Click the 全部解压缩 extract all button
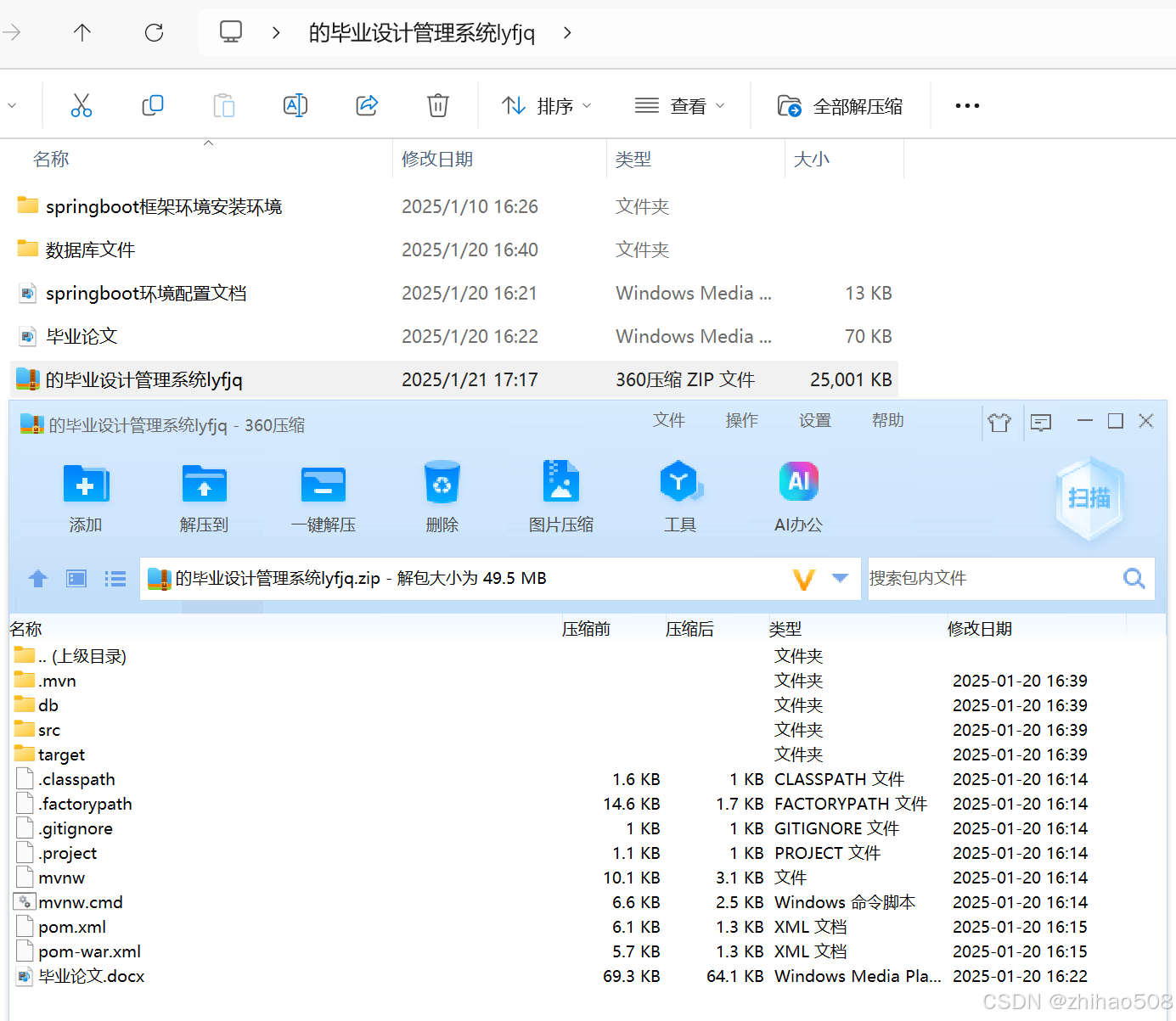This screenshot has height=1021, width=1176. (x=840, y=106)
